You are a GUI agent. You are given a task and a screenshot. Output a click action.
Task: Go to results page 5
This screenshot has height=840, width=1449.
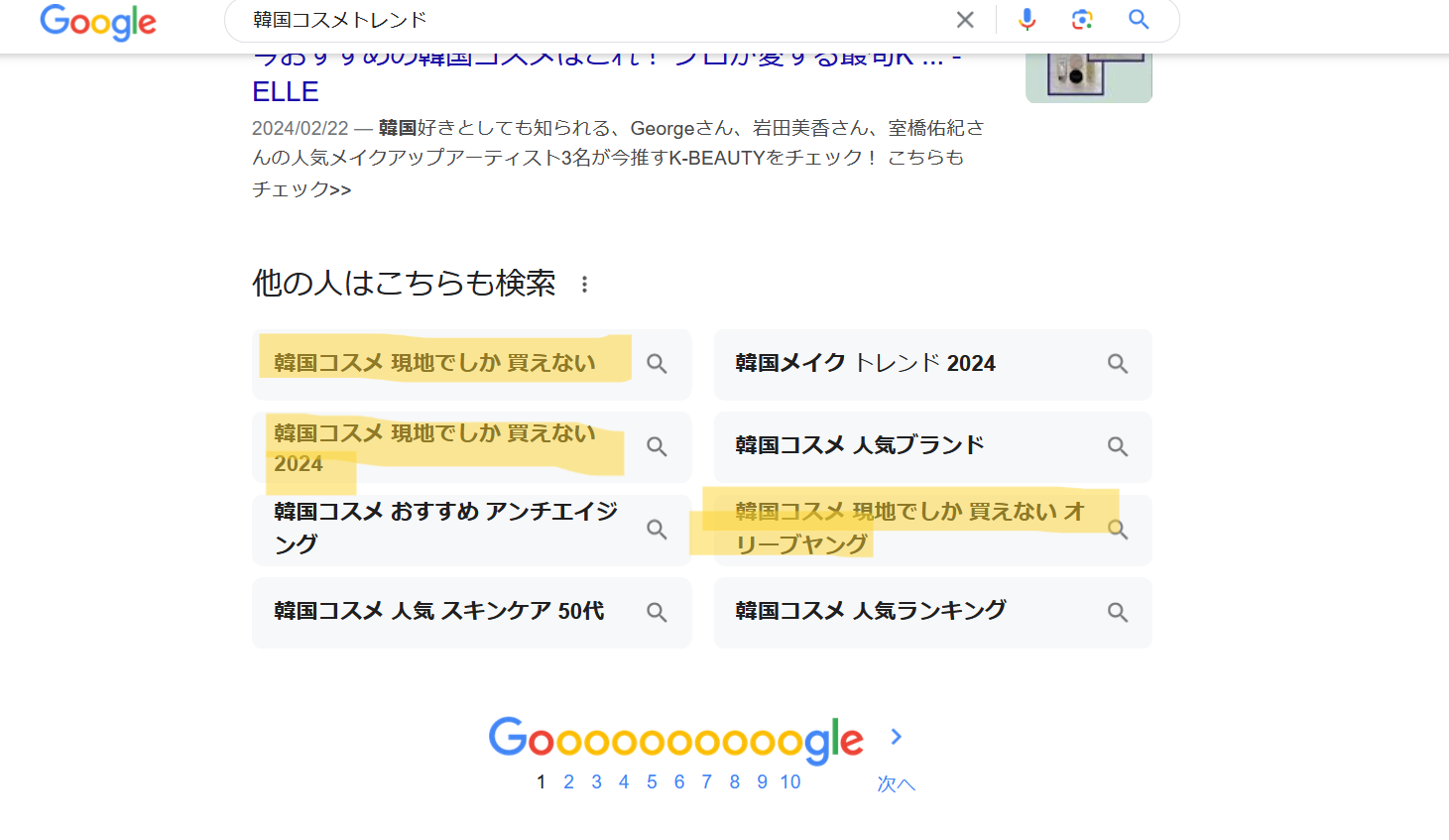point(652,781)
